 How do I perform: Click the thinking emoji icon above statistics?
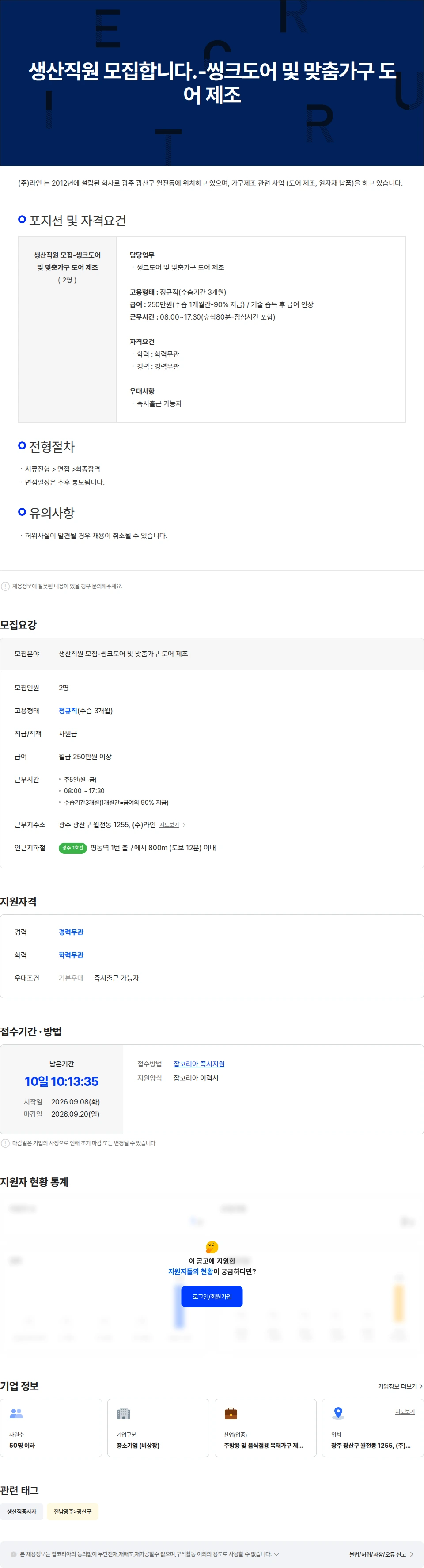point(212,1247)
